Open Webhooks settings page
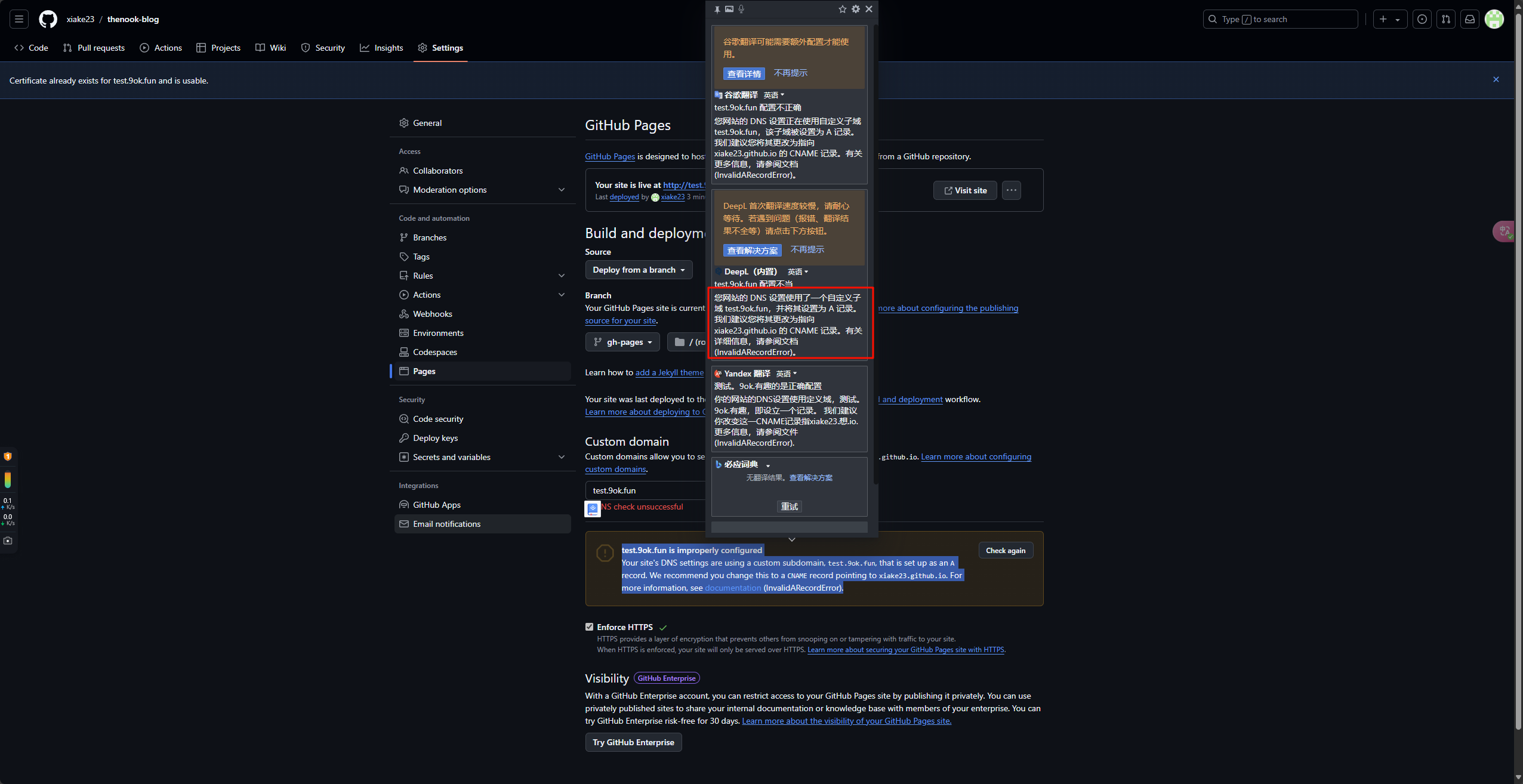Viewport: 1523px width, 784px height. click(x=482, y=314)
